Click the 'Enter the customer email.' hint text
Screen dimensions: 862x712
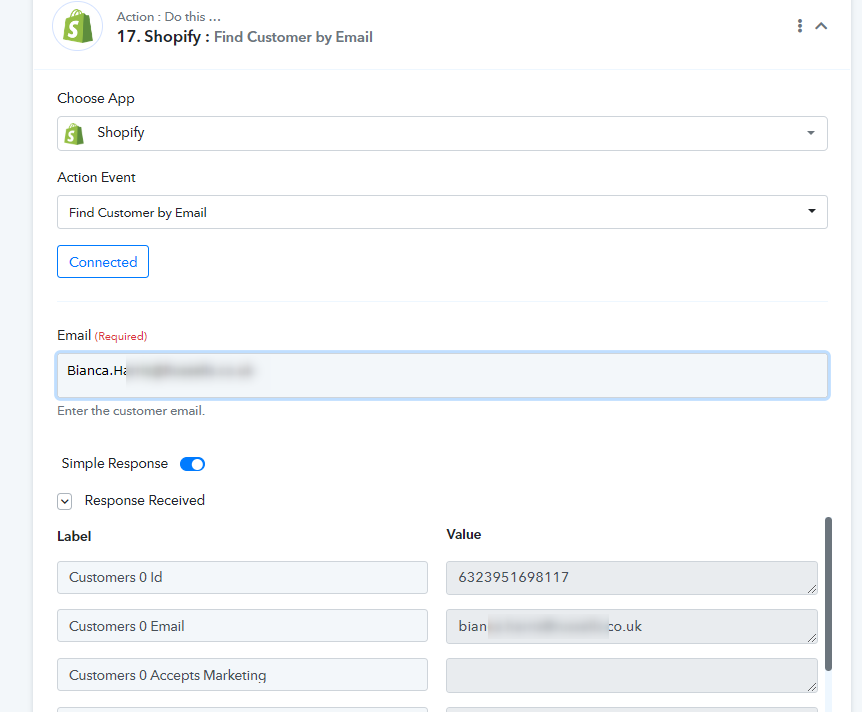(131, 411)
